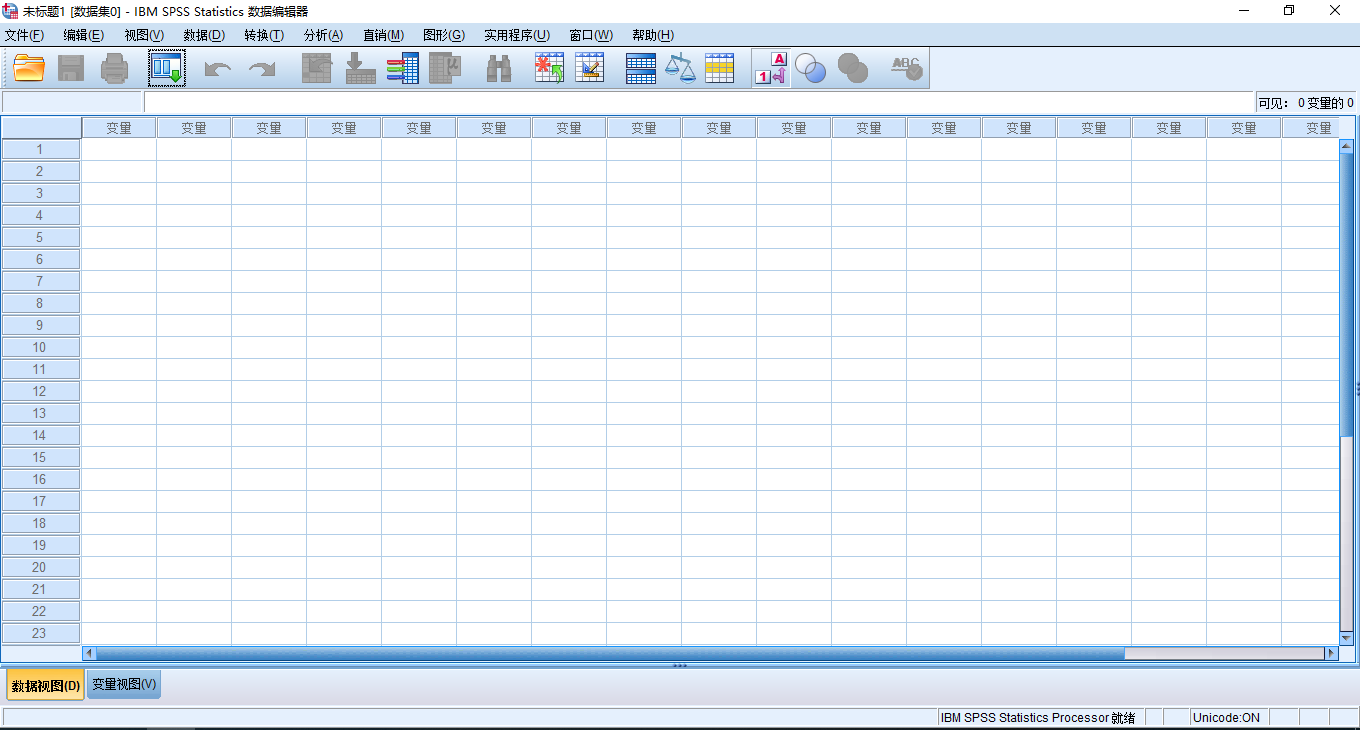Open the 转换(T) menu

[x=264, y=35]
